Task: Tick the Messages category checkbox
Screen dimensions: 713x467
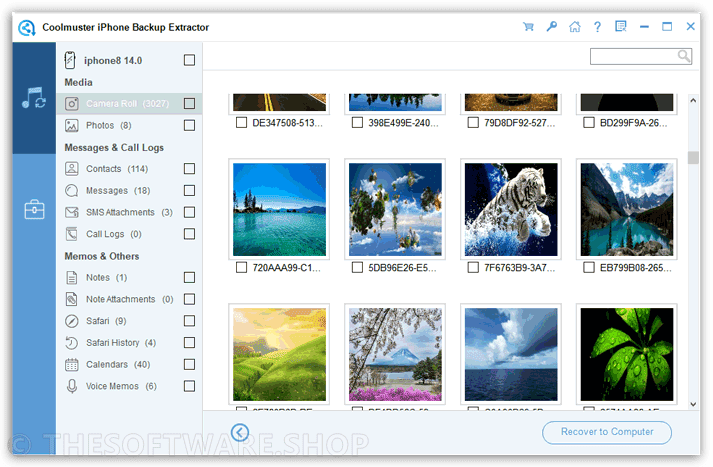Action: (189, 191)
